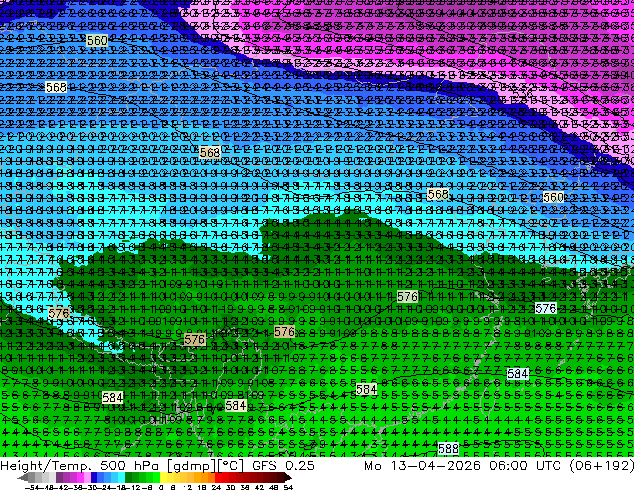Click the 588 contour height label

448,448
